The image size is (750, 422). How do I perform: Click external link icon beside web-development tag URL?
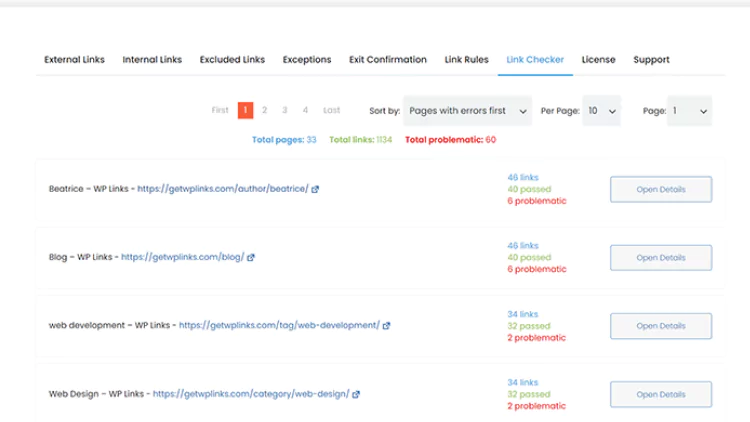[x=386, y=326]
